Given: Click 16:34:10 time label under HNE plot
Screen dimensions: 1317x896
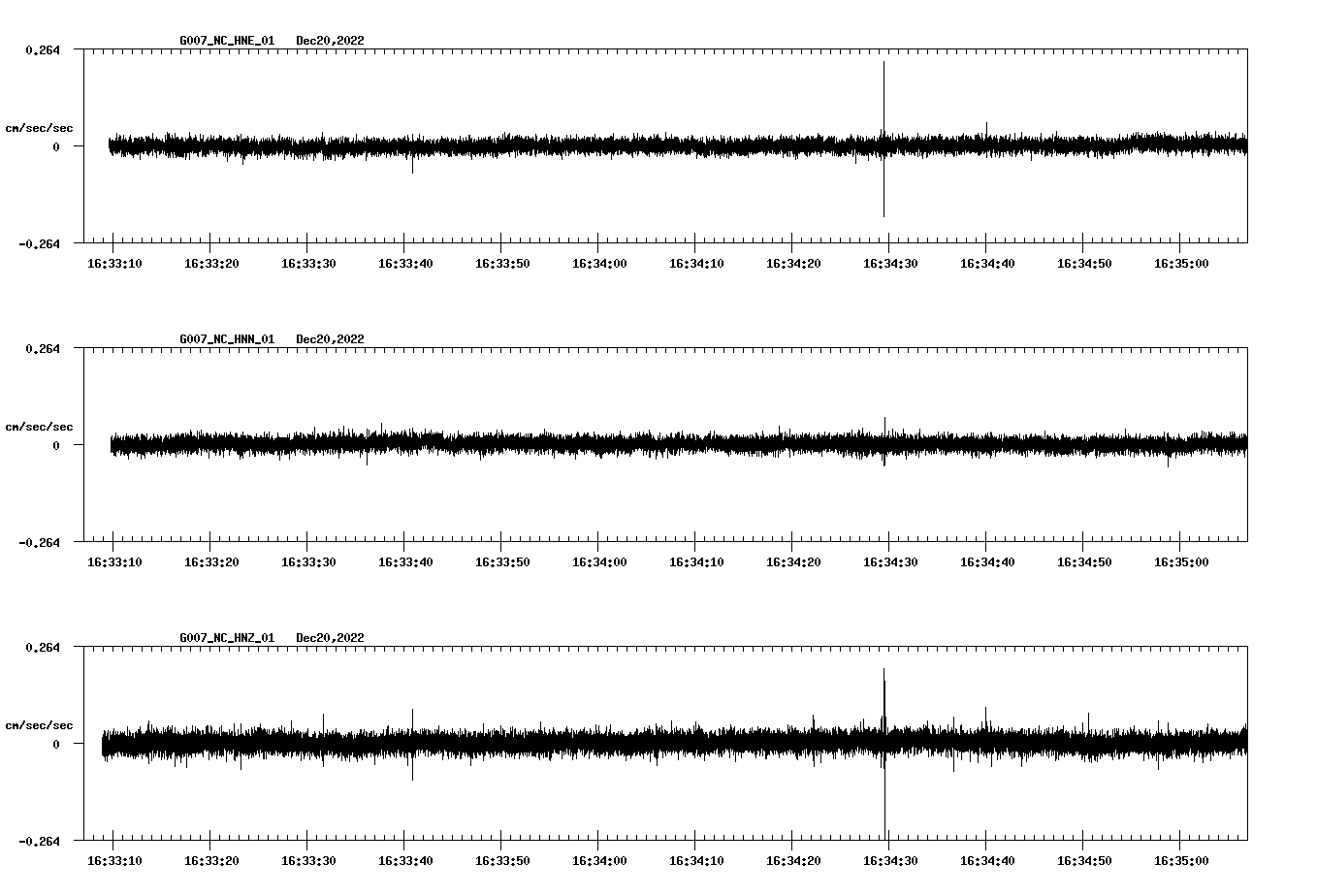Looking at the screenshot, I should (x=696, y=264).
